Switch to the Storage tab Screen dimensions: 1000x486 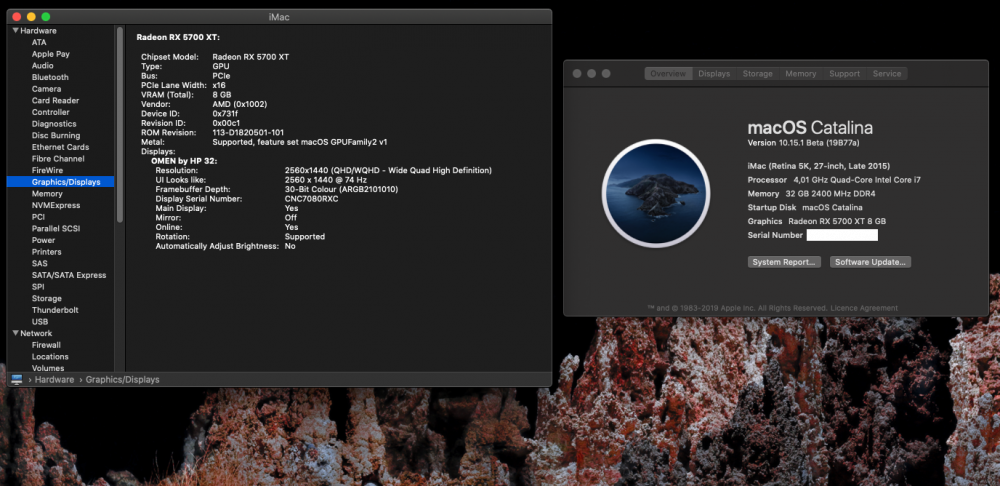758,73
